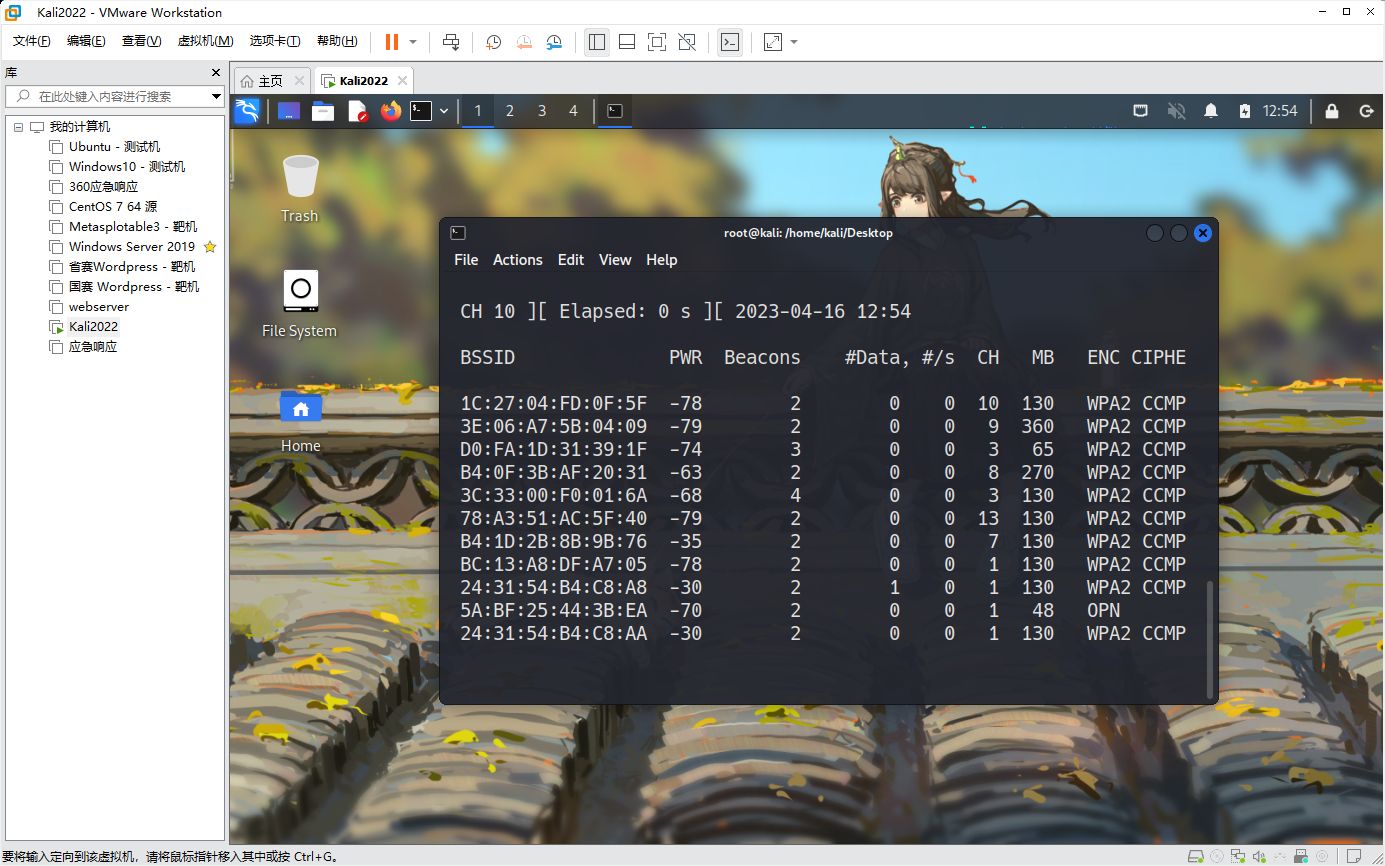The width and height of the screenshot is (1385, 866).
Task: Open the 帮助(H) menu
Action: [337, 41]
